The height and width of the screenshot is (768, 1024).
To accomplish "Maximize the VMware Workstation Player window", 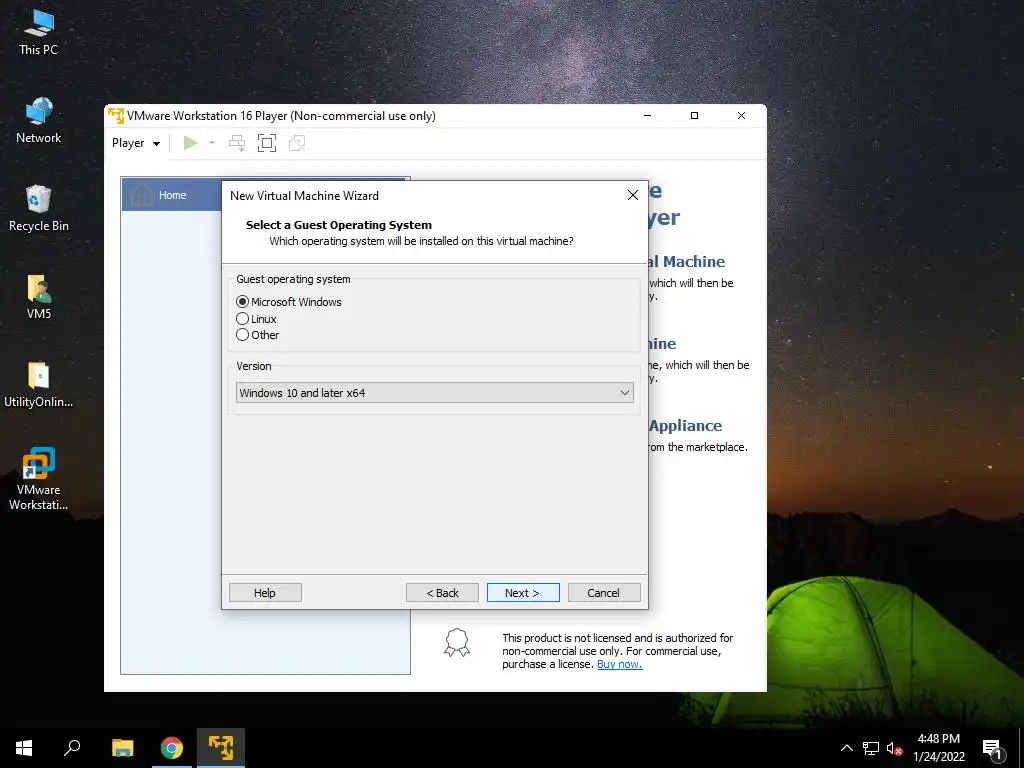I will (694, 116).
